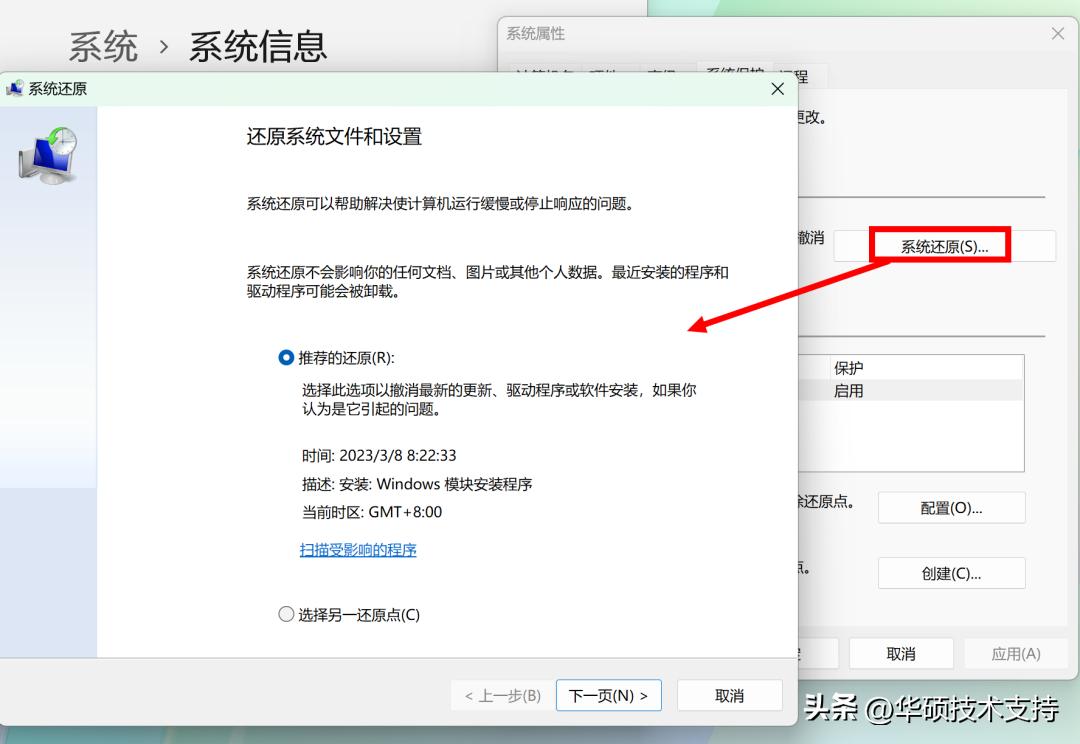Cancel the System Restore wizard
Viewport: 1080px width, 744px height.
click(729, 695)
